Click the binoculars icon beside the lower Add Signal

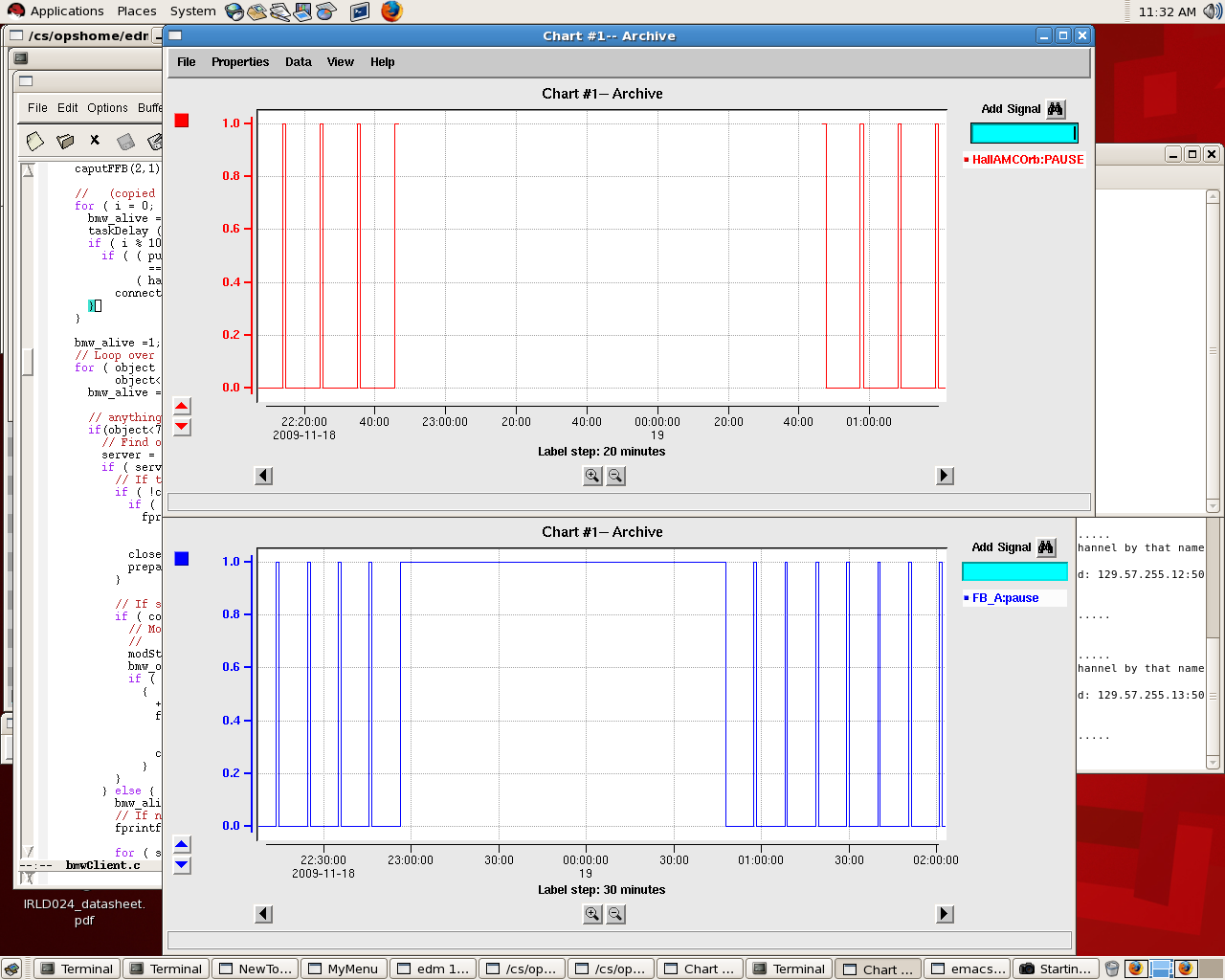point(1046,547)
